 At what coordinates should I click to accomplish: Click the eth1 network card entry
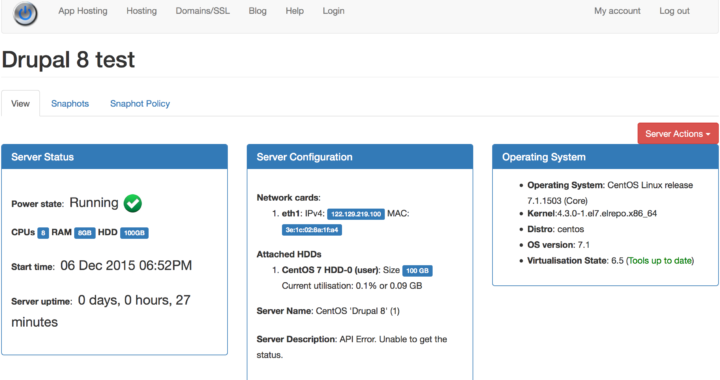click(345, 221)
